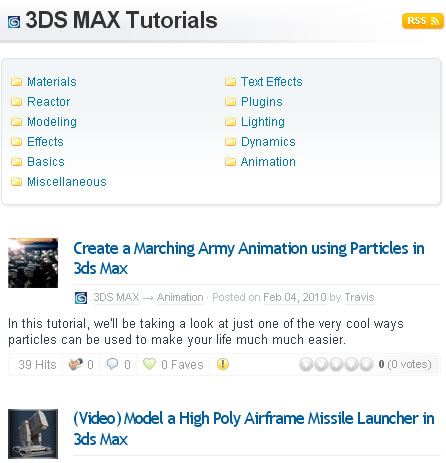This screenshot has width=446, height=463.
Task: Open the Materials category
Action: click(x=52, y=82)
